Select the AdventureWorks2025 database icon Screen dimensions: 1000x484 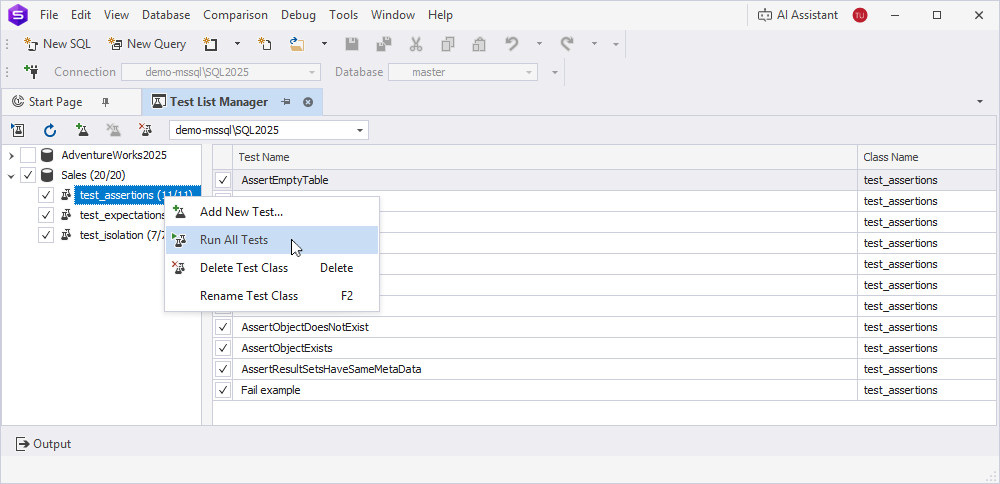click(x=47, y=155)
